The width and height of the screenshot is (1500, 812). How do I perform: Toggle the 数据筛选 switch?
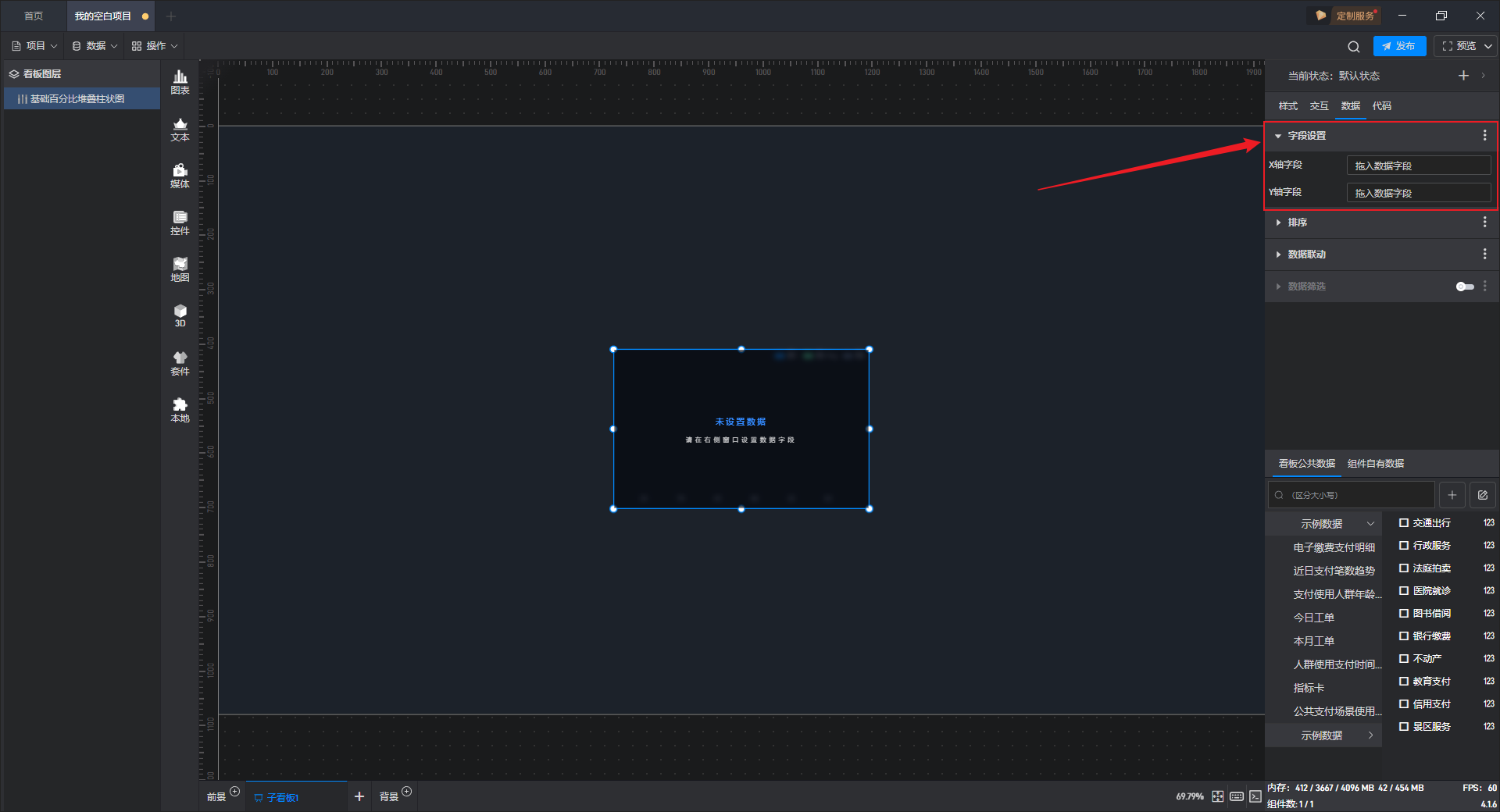click(1465, 287)
